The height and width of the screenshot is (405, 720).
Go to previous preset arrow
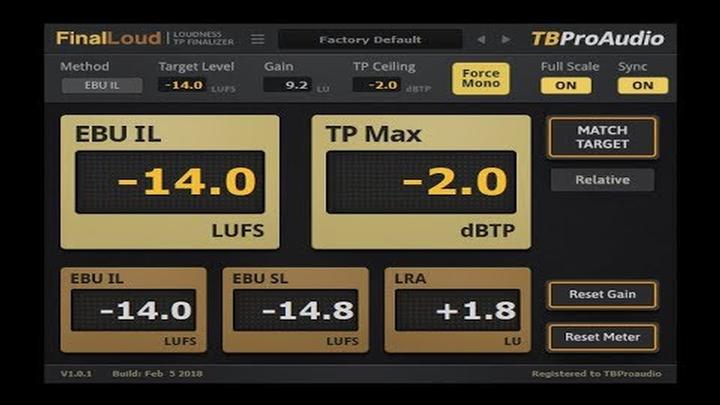tap(481, 39)
